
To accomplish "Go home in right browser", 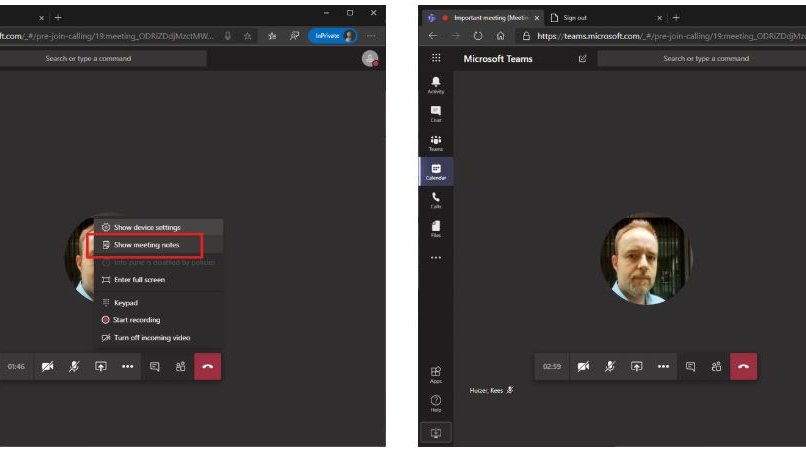I will (501, 36).
